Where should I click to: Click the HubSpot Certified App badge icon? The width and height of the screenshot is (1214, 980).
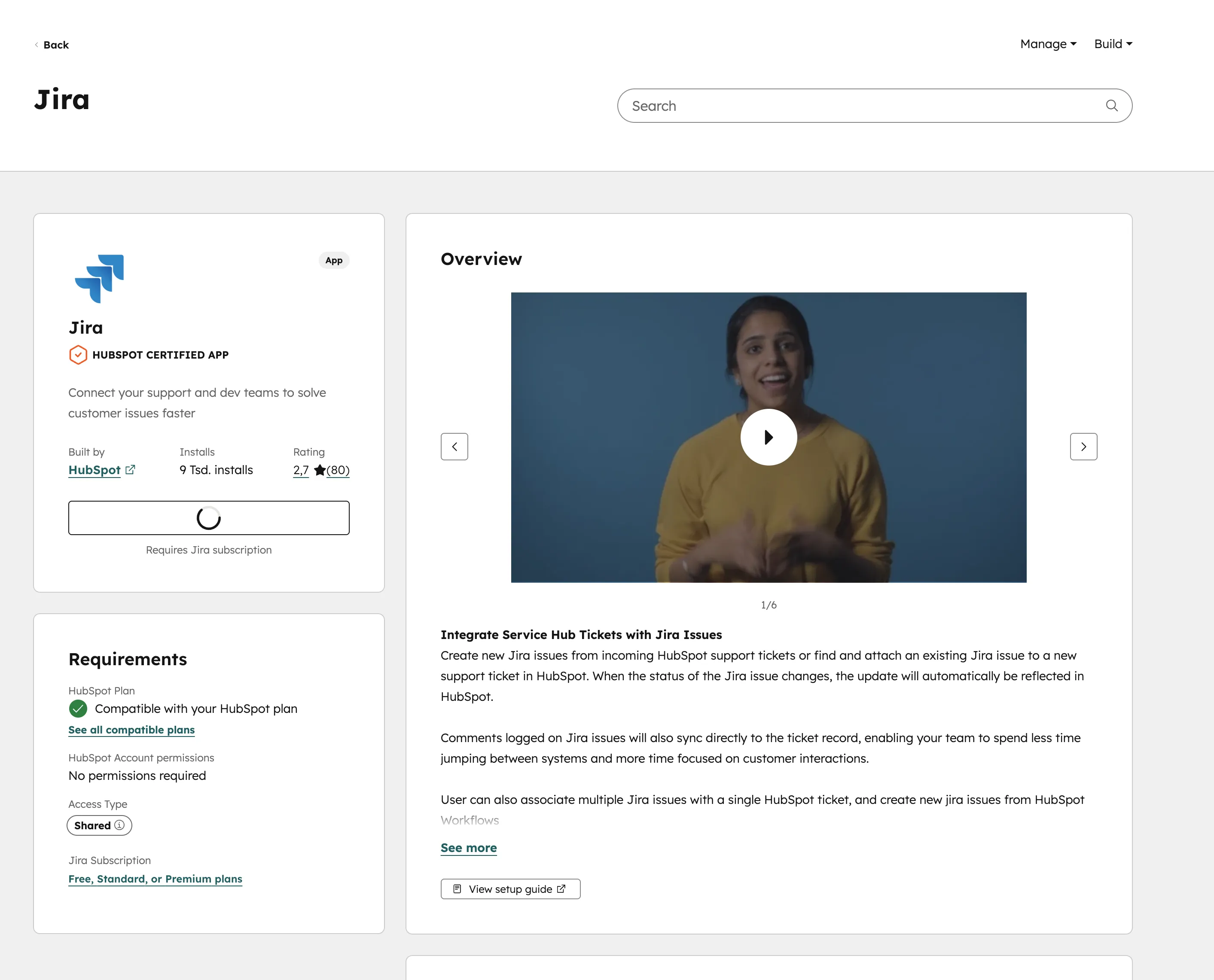(x=79, y=355)
